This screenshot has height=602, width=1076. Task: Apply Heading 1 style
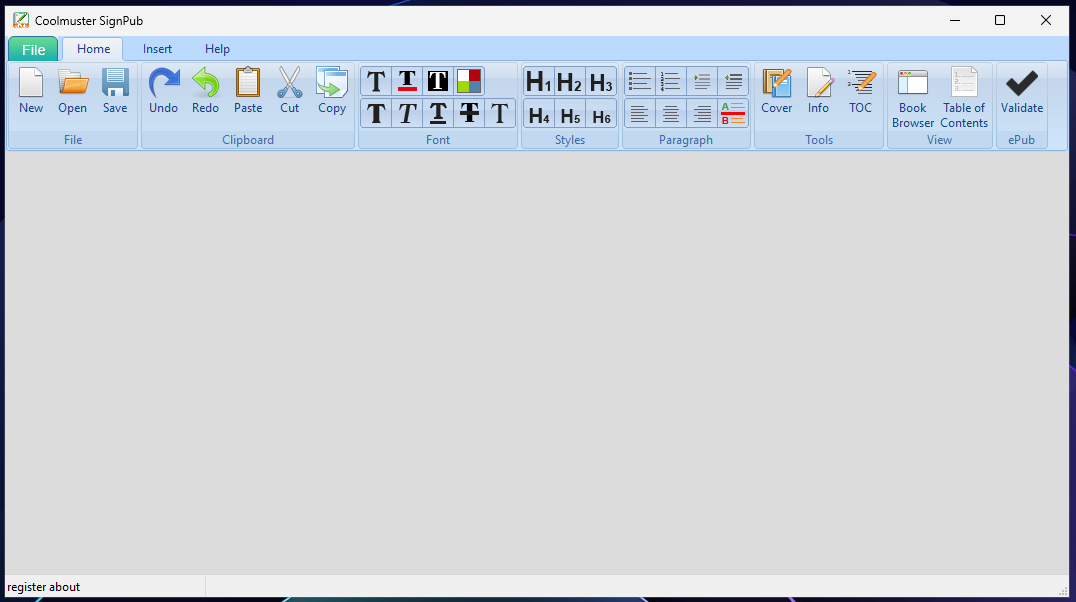pyautogui.click(x=539, y=82)
